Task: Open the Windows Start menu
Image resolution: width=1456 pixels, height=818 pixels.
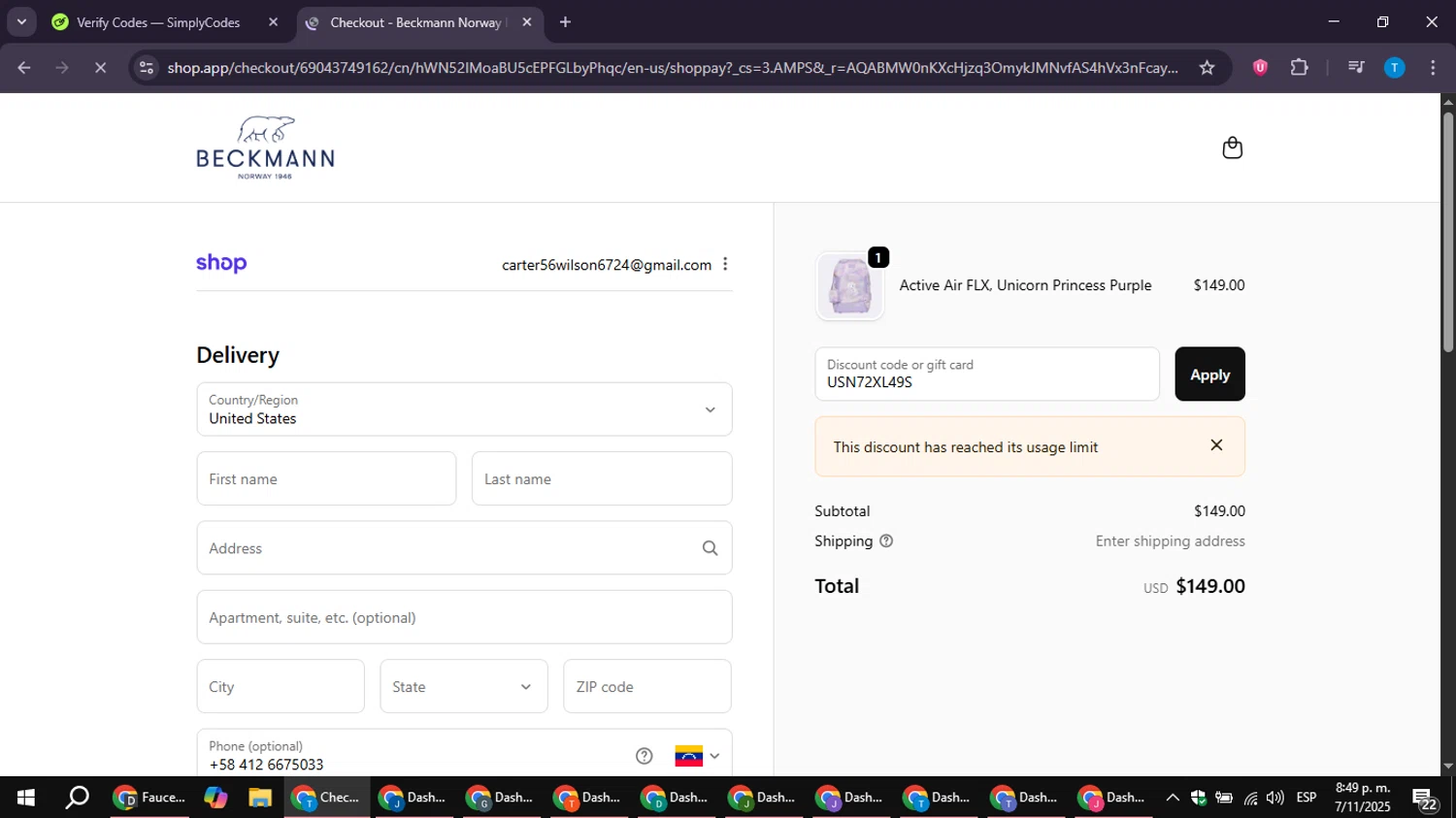Action: pos(26,798)
